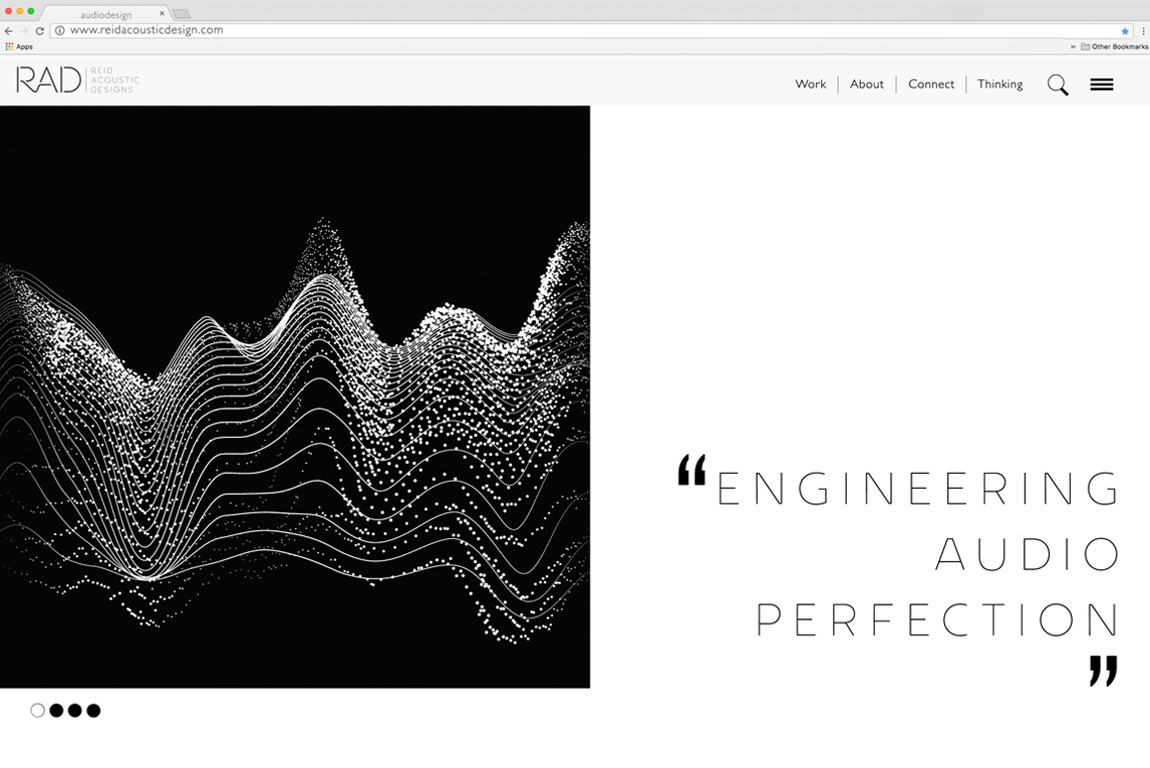The height and width of the screenshot is (768, 1150).
Task: Open Chrome's three-dot menu
Action: 1144,31
